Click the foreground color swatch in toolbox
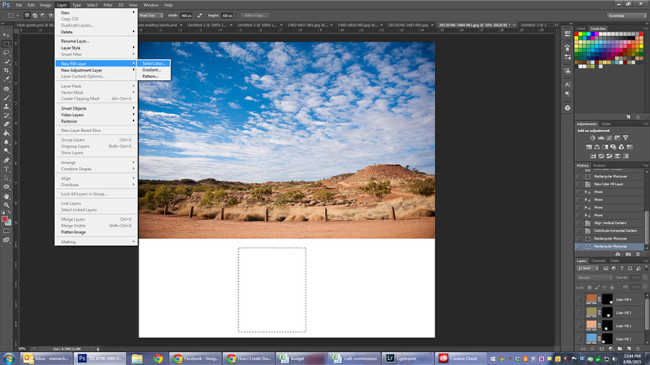 pos(5,219)
